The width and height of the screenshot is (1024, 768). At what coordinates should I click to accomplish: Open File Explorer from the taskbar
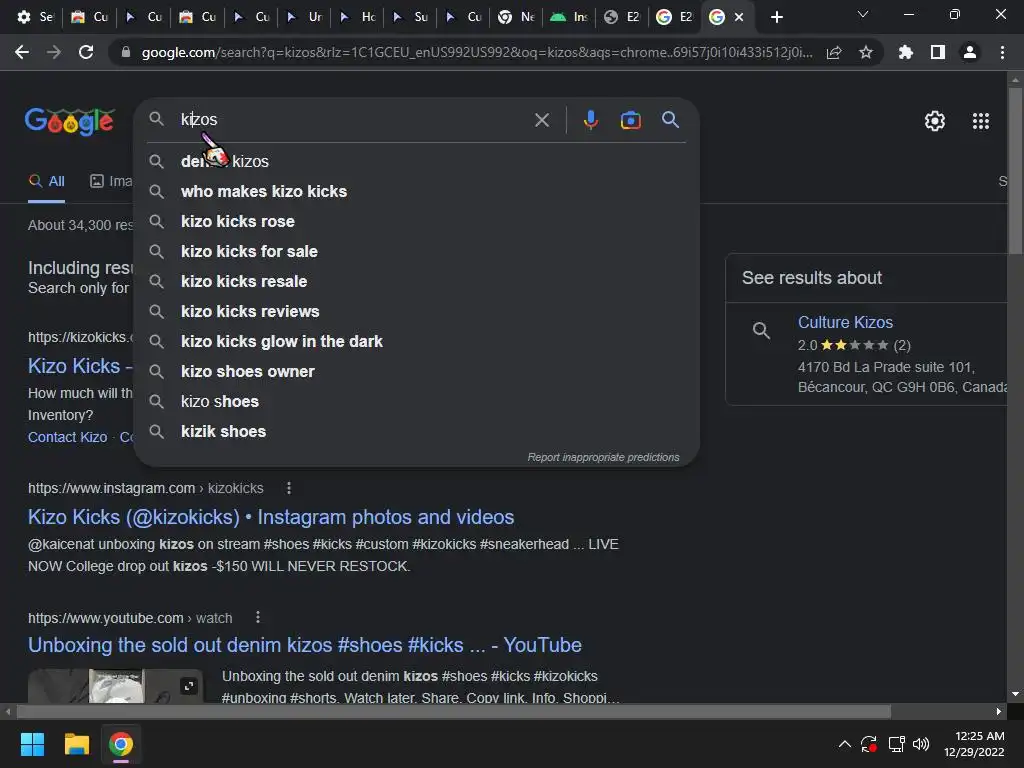(x=76, y=744)
